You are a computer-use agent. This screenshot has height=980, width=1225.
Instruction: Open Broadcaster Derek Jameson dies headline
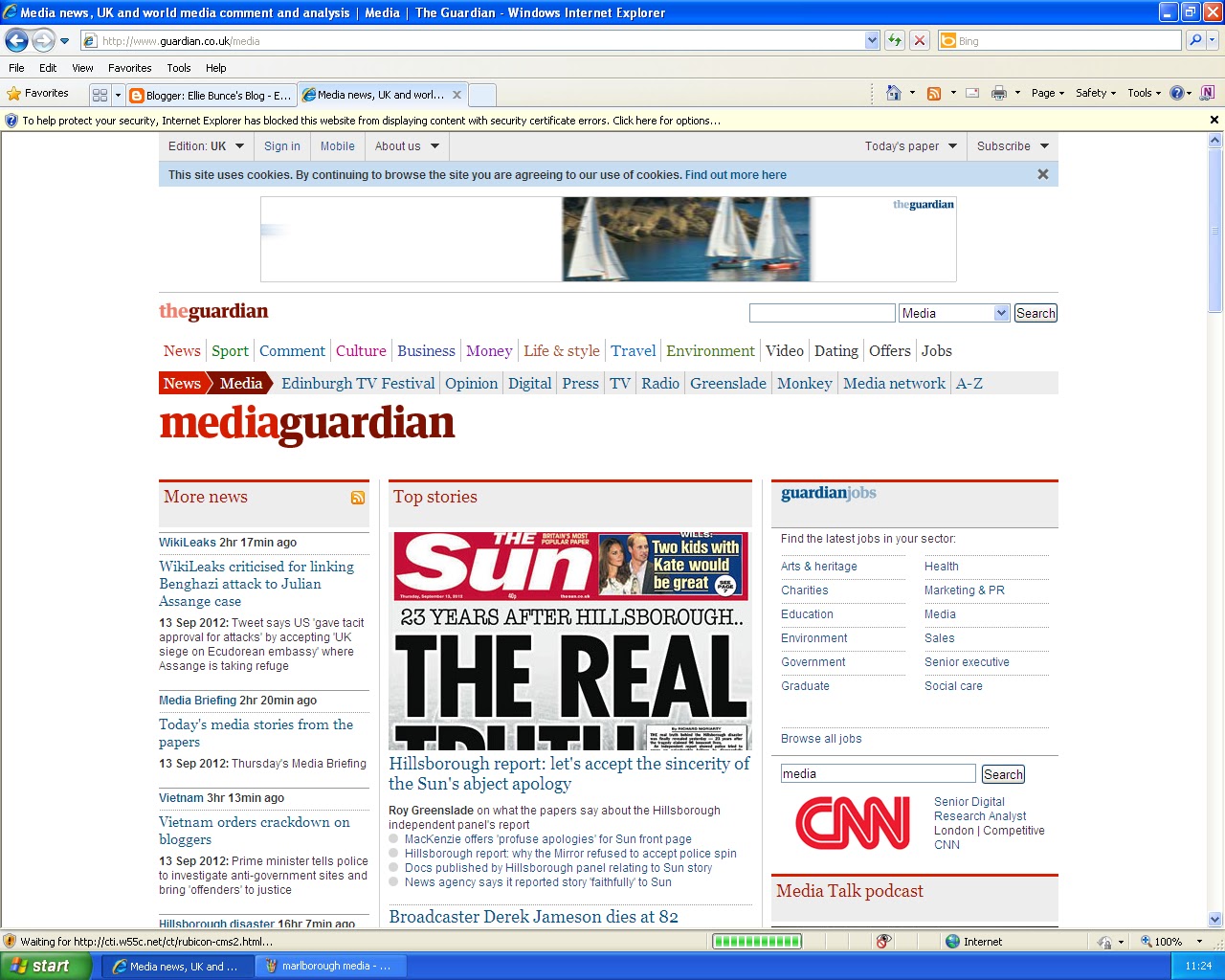(534, 917)
